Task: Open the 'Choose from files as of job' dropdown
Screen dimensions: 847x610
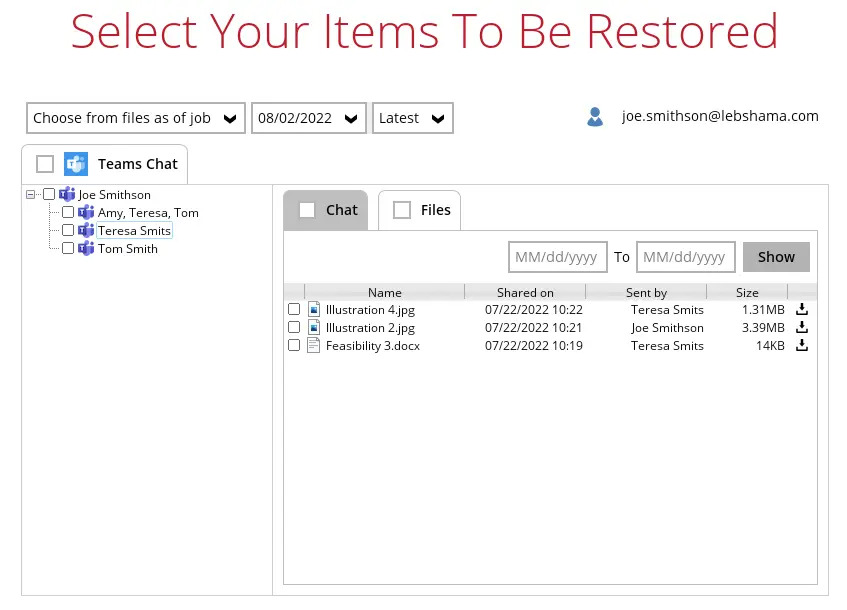Action: (x=136, y=118)
